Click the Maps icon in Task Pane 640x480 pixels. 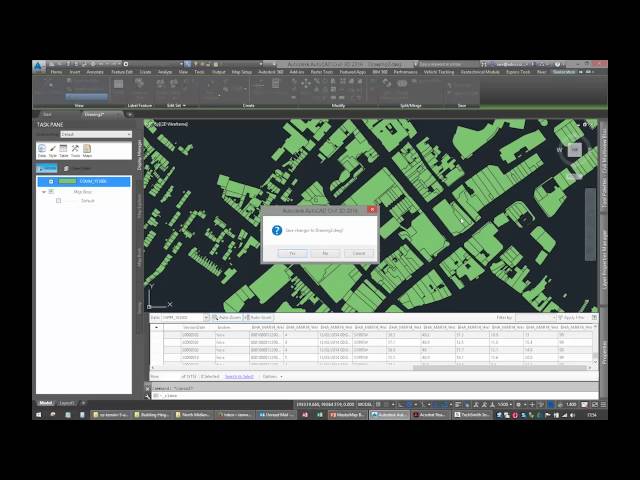[x=87, y=151]
